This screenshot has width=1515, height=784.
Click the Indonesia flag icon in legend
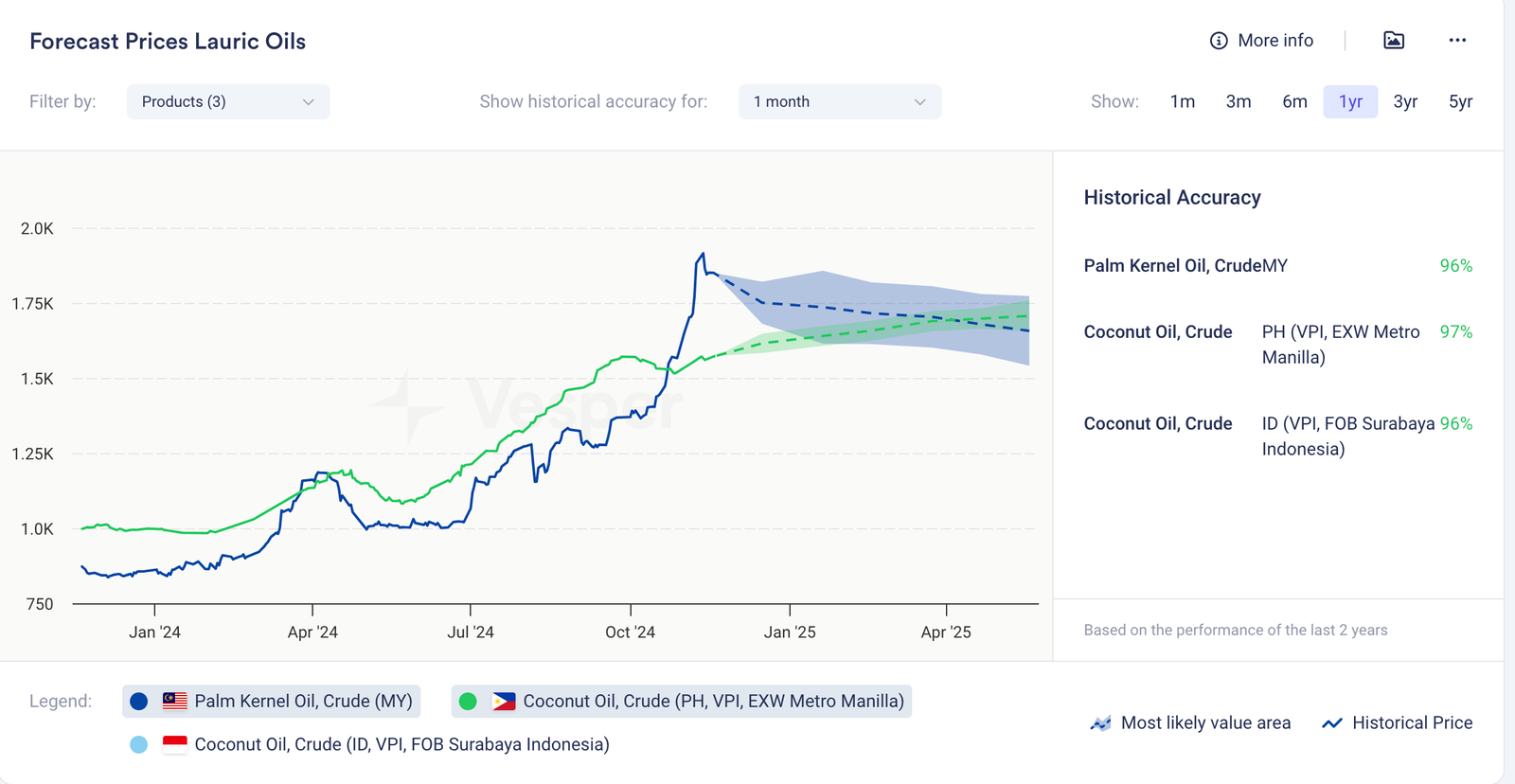(x=175, y=745)
